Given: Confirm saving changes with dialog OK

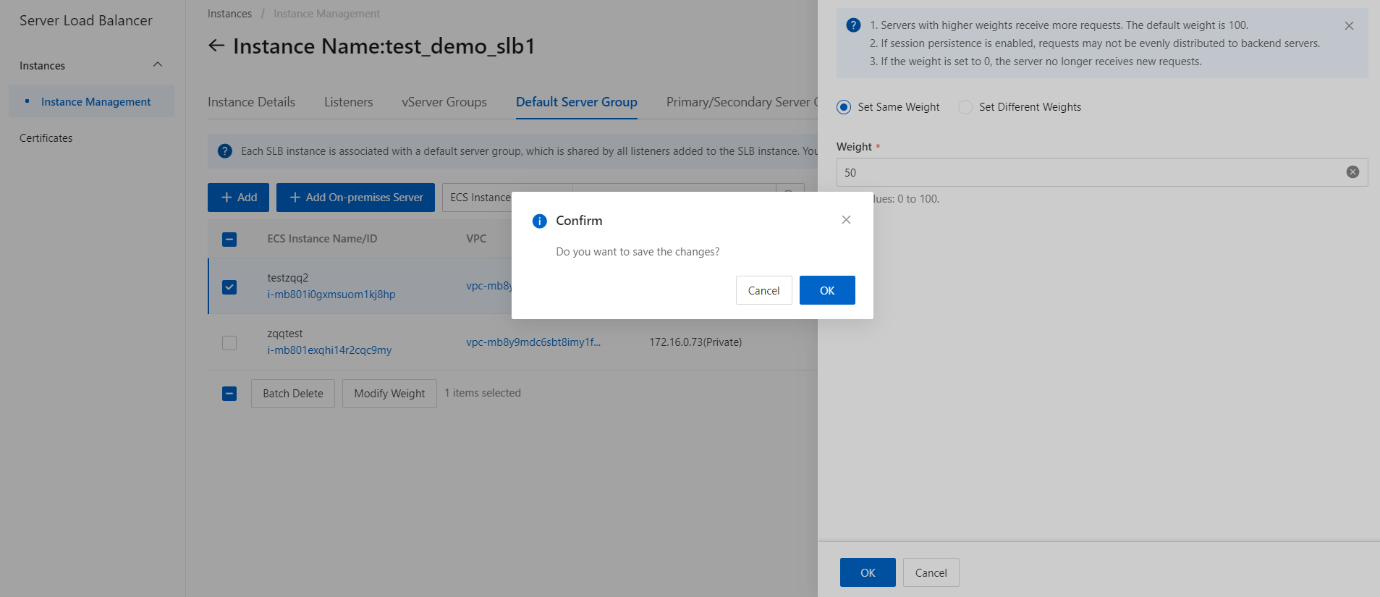Looking at the screenshot, I should click(826, 290).
